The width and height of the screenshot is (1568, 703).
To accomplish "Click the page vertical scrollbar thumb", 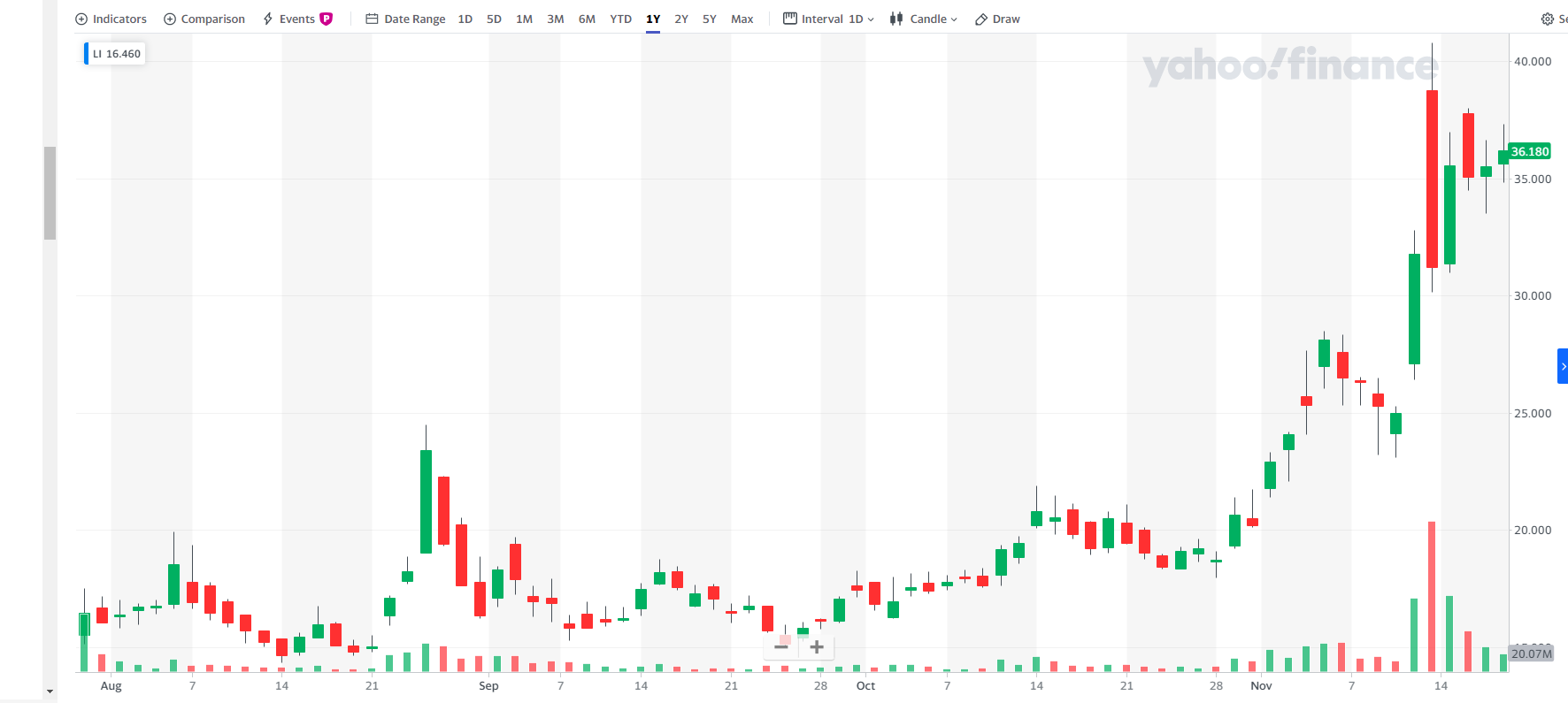I will 50,193.
